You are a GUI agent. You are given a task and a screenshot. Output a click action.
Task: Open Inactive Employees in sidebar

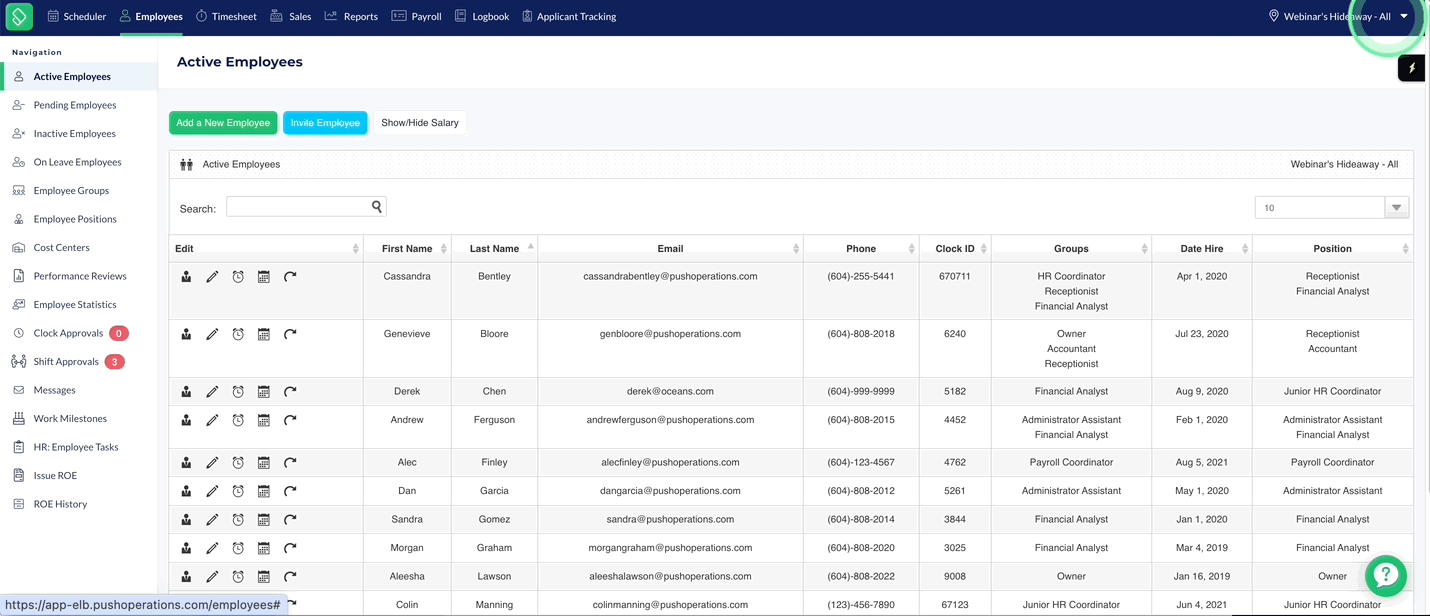pyautogui.click(x=75, y=134)
